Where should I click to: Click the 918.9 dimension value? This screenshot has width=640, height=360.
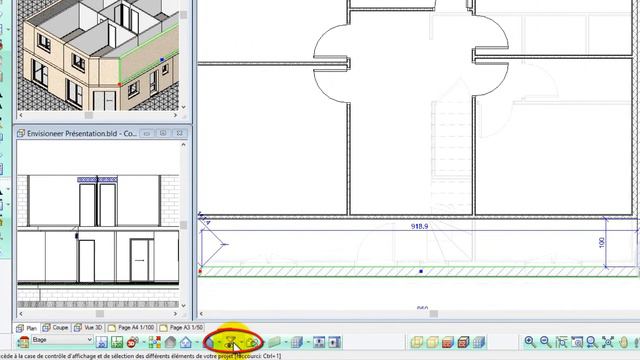coord(420,226)
